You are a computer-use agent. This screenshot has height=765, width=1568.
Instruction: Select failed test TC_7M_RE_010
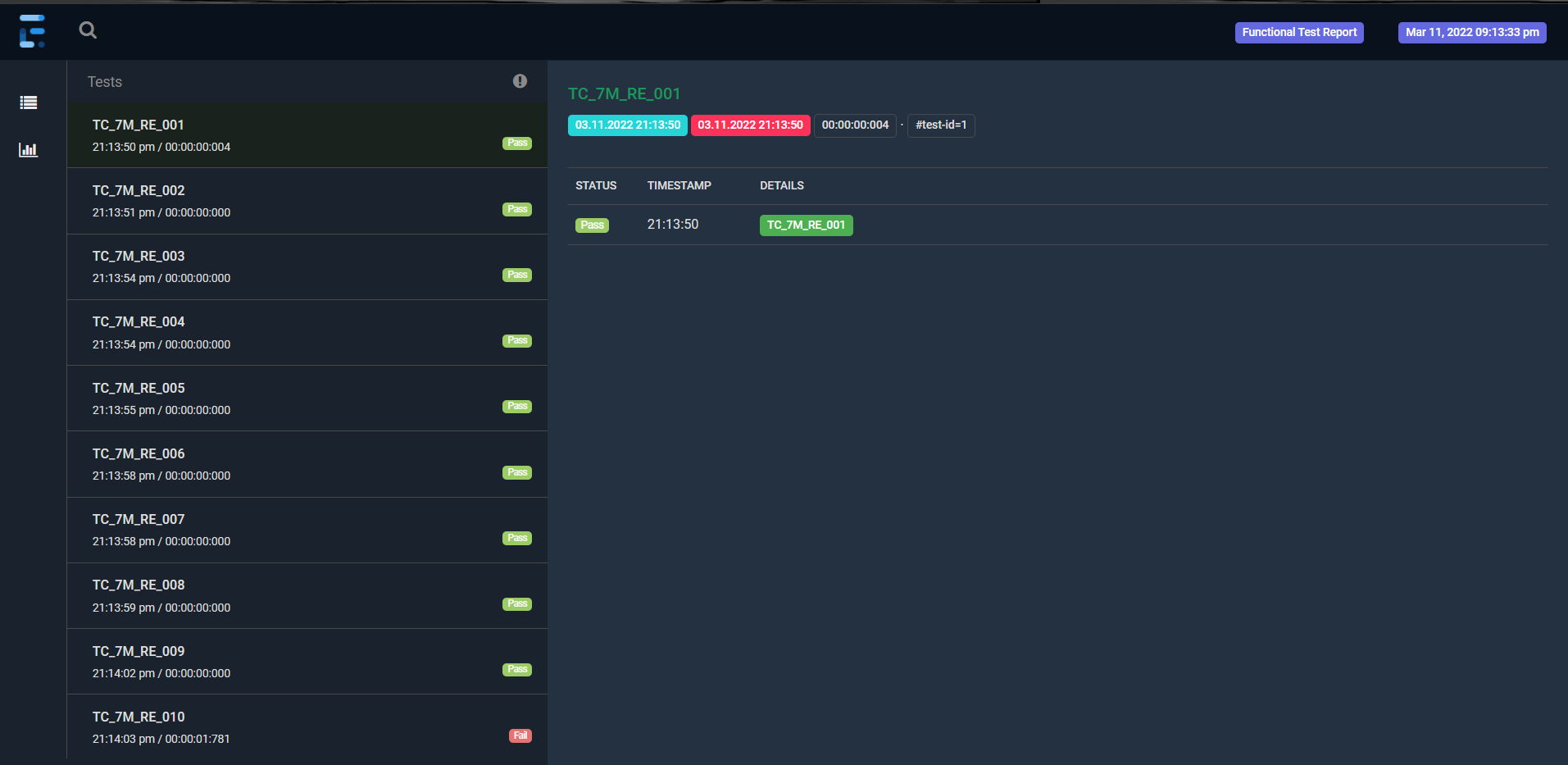click(x=307, y=727)
